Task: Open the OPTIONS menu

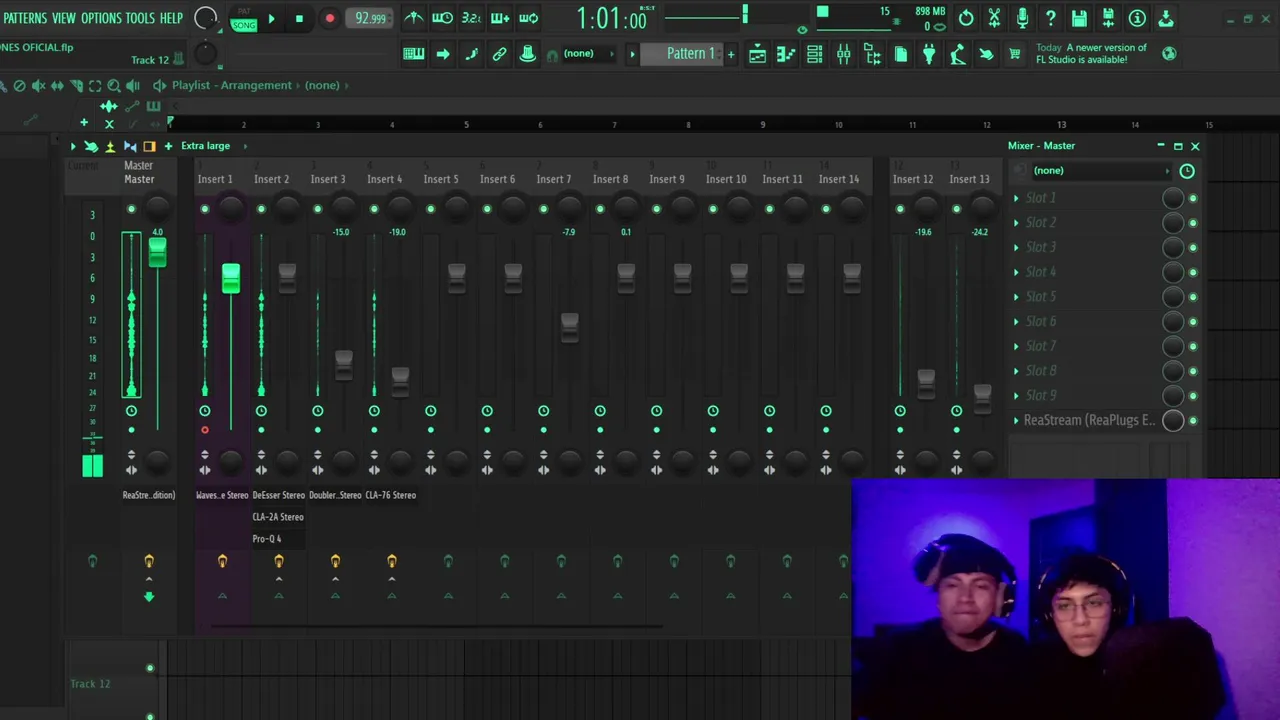Action: click(101, 18)
